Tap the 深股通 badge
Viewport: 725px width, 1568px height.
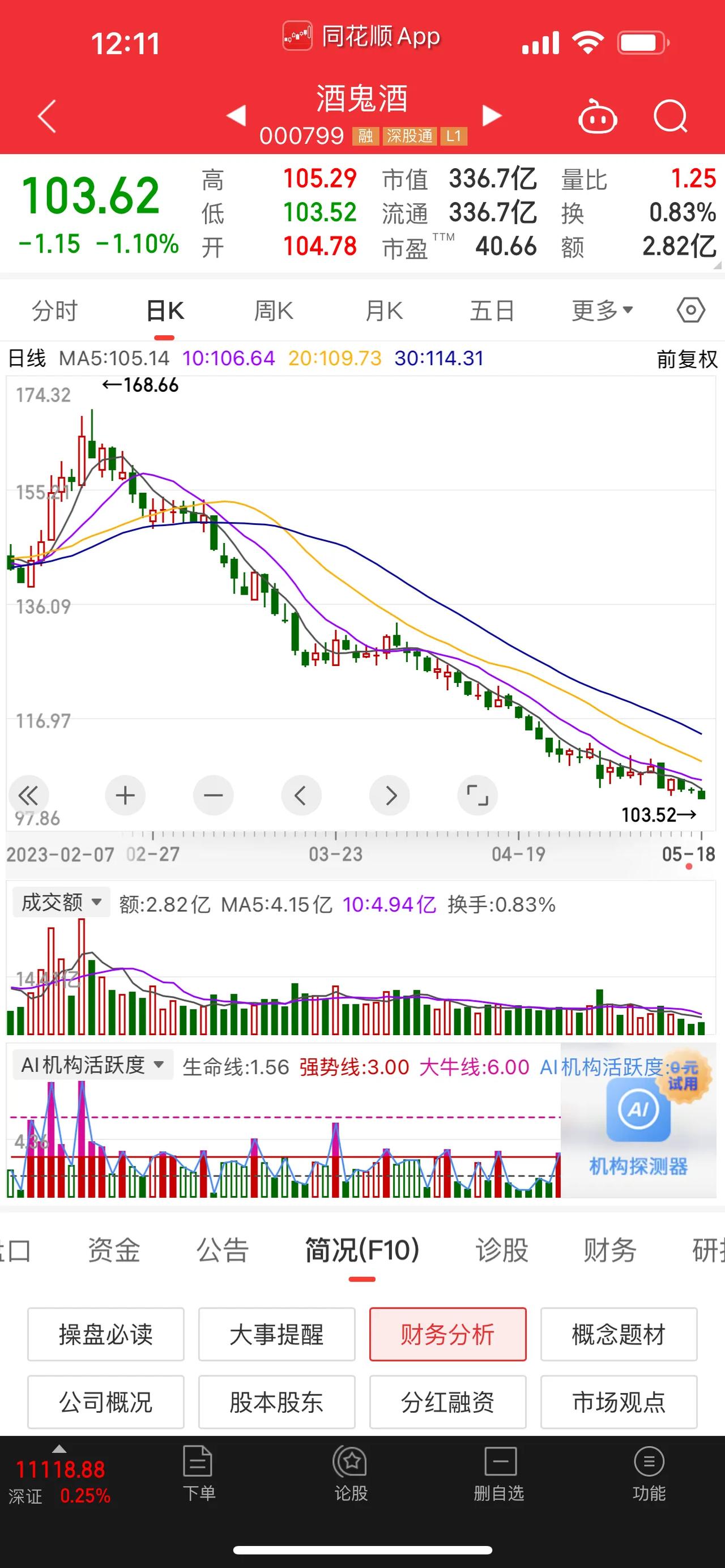pyautogui.click(x=409, y=136)
